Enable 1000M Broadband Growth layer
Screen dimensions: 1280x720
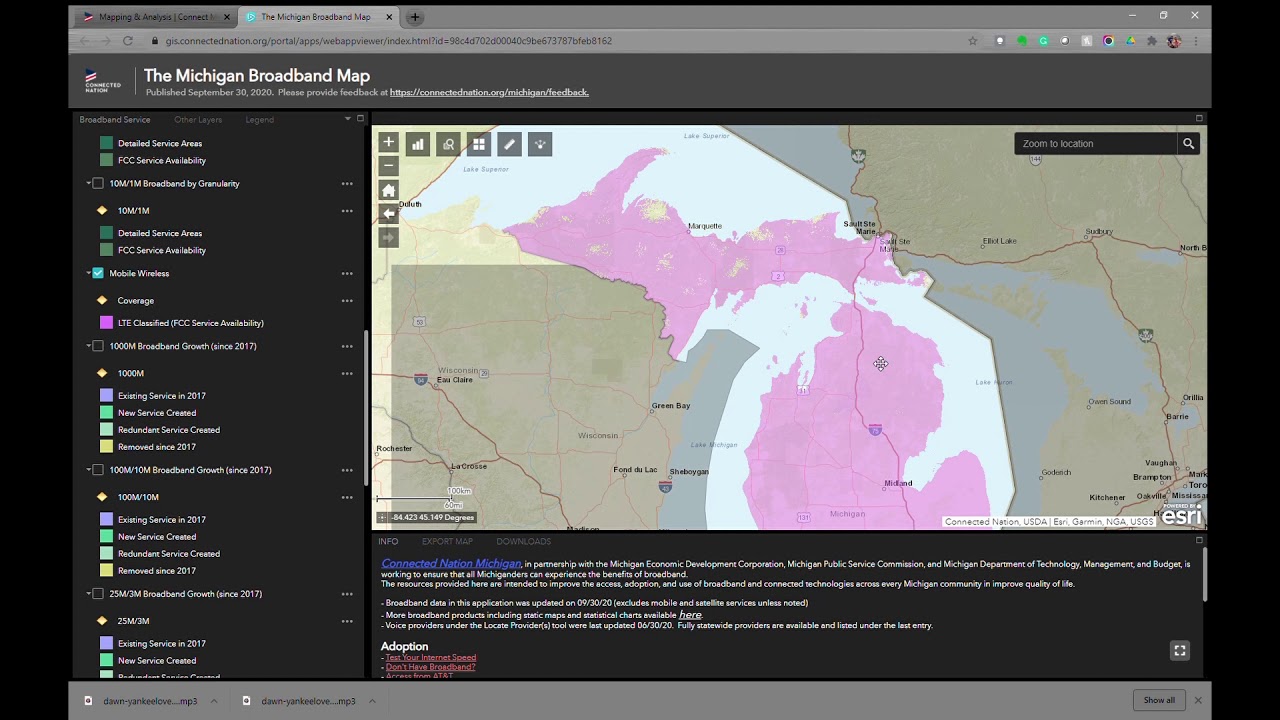pyautogui.click(x=98, y=346)
